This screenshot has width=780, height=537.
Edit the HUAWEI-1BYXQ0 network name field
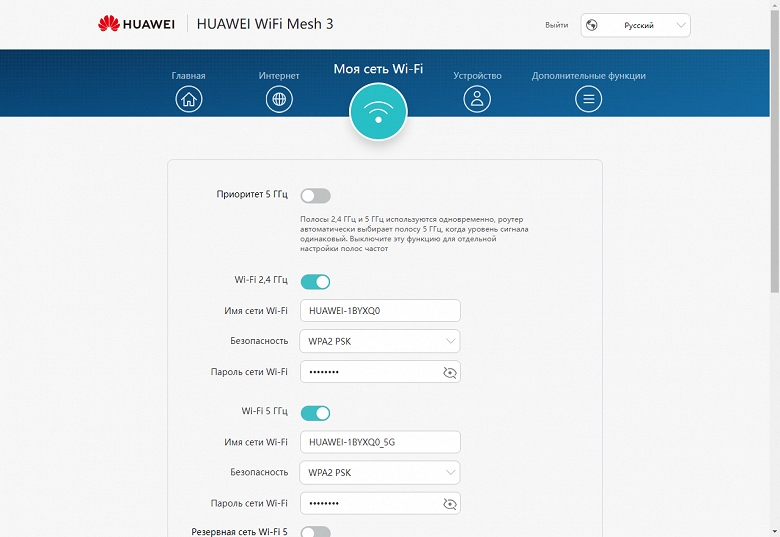380,311
